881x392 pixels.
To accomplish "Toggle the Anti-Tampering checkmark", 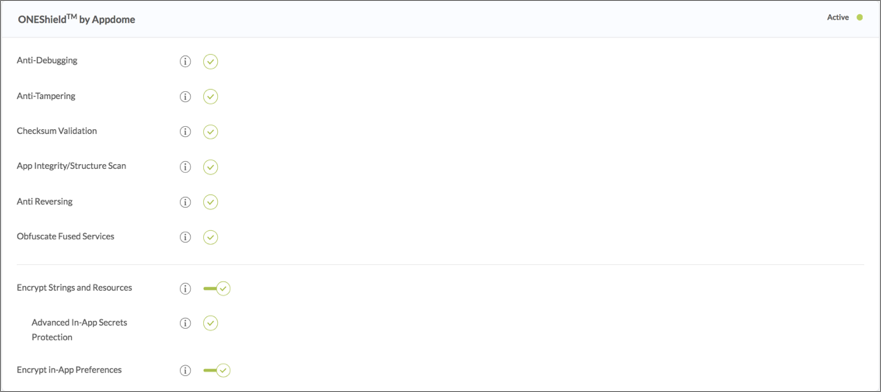I will click(211, 97).
